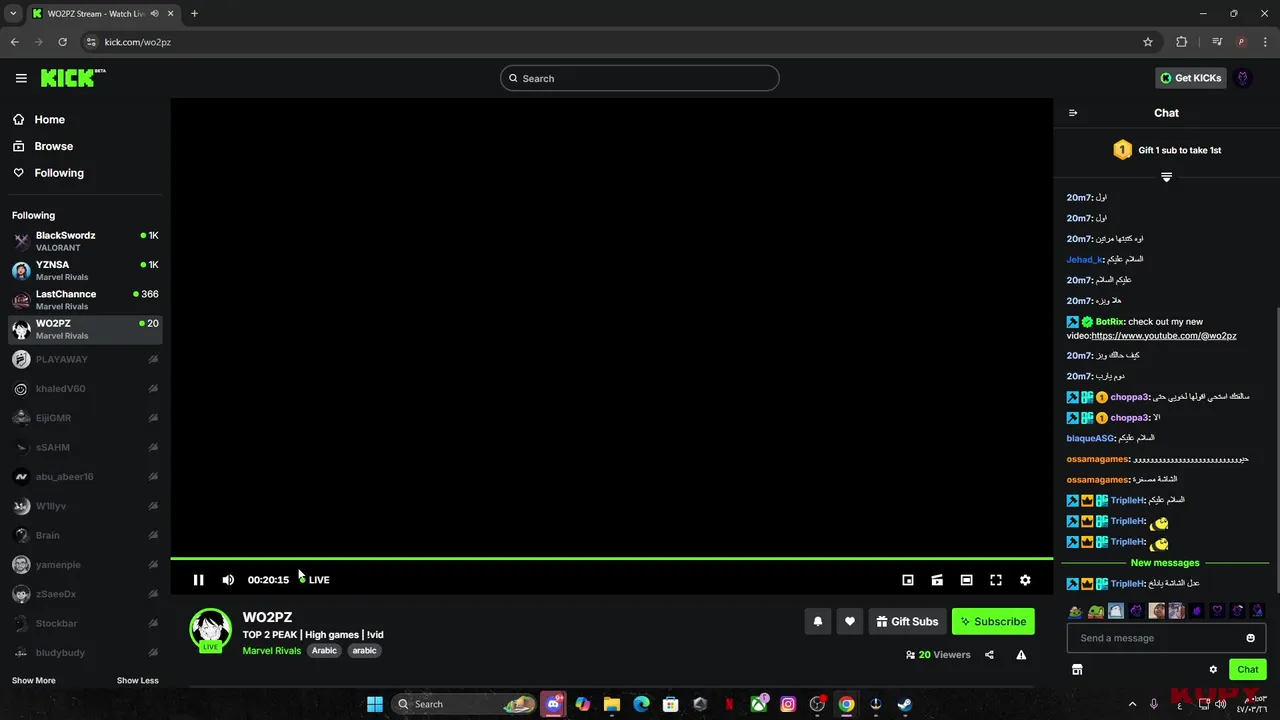The height and width of the screenshot is (720, 1280).
Task: Open new browser tab
Action: [194, 13]
